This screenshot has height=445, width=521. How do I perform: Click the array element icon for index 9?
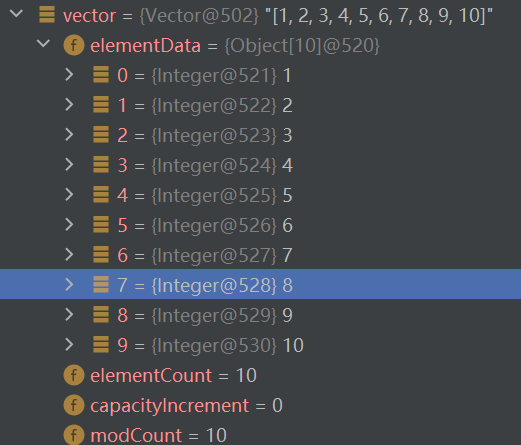click(x=101, y=344)
